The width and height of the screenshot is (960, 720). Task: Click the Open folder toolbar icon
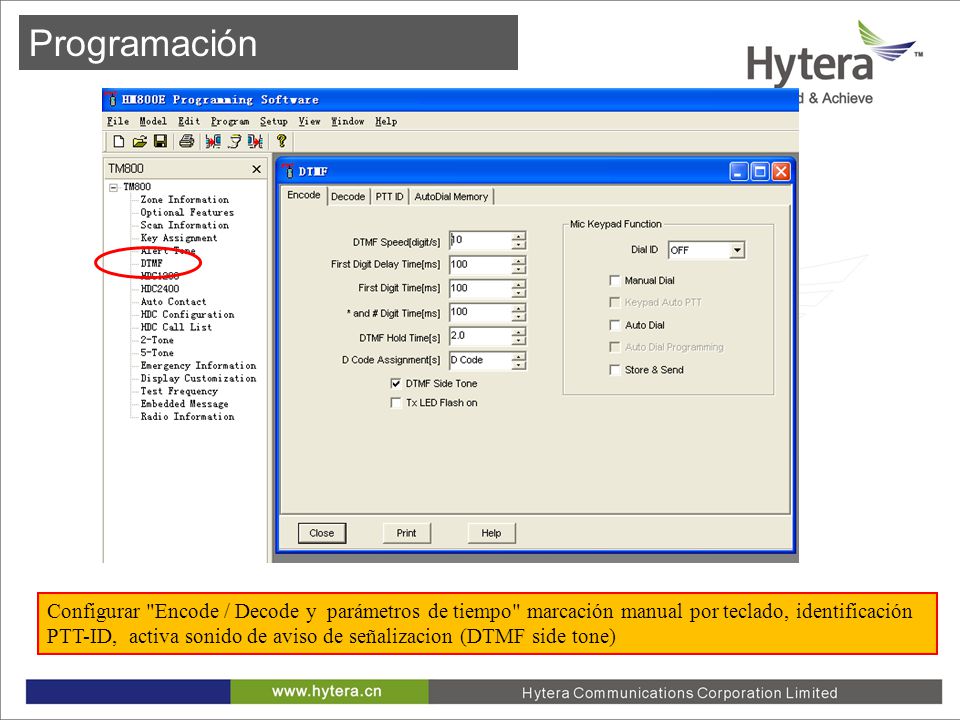140,142
